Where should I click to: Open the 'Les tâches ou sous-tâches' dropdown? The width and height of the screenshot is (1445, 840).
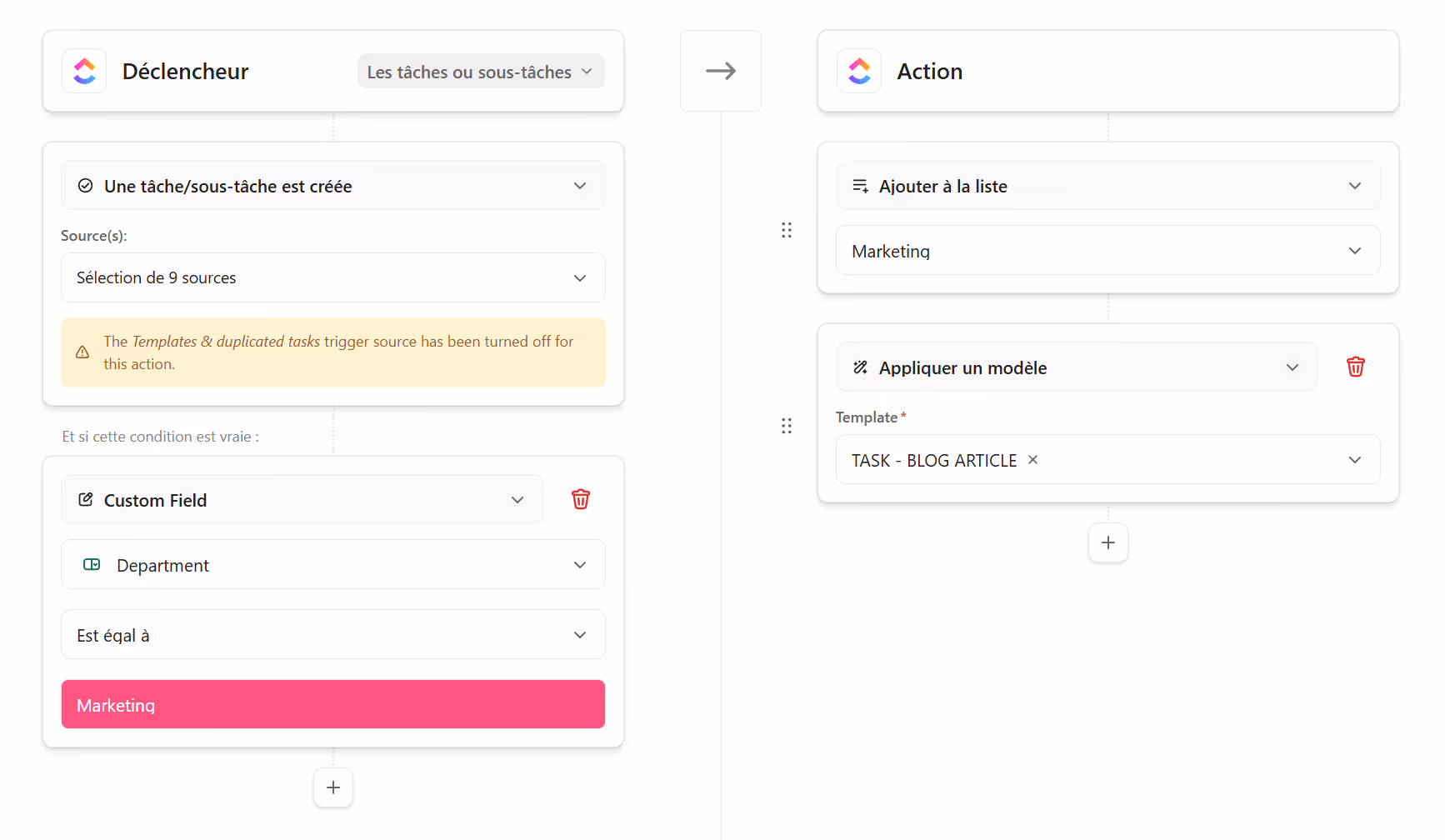pyautogui.click(x=481, y=72)
